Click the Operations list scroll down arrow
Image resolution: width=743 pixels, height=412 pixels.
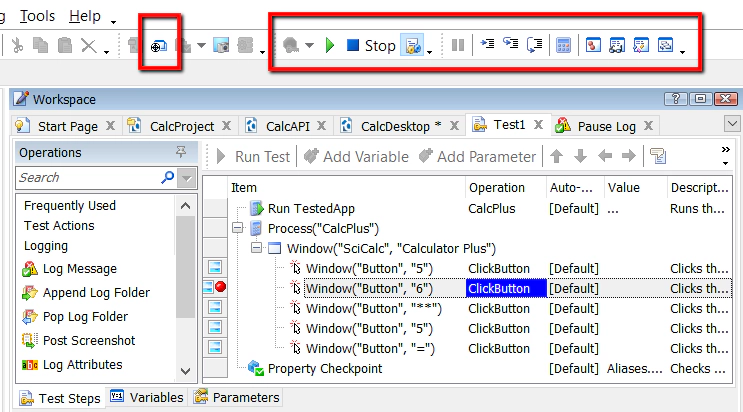tap(185, 371)
